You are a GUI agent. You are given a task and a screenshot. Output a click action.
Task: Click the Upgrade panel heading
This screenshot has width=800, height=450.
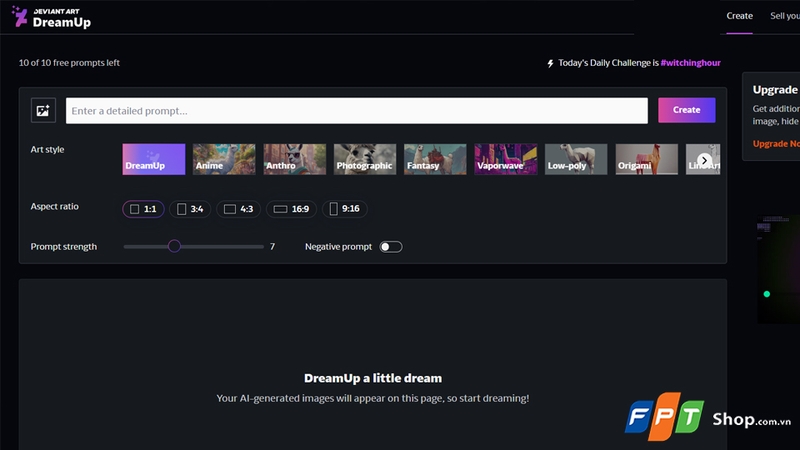click(775, 90)
